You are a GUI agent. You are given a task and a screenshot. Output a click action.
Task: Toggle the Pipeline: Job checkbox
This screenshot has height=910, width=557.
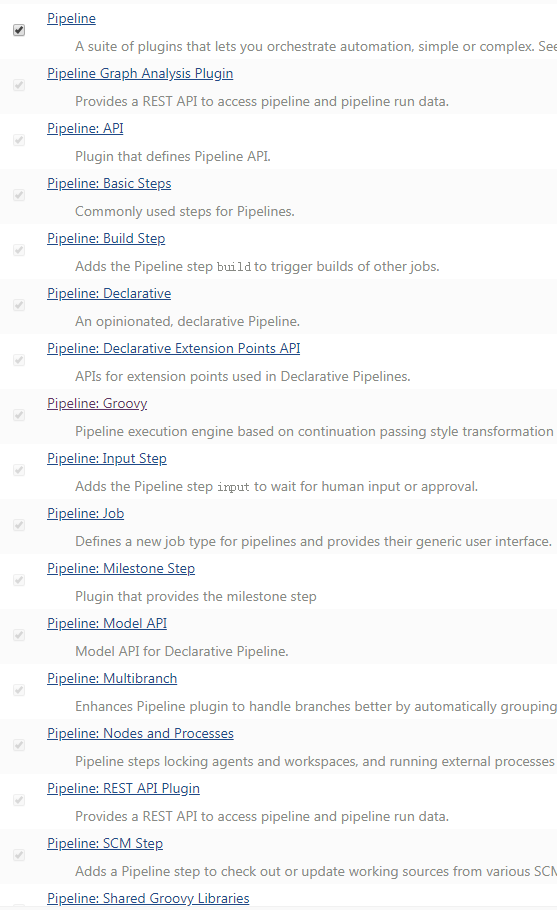19,525
